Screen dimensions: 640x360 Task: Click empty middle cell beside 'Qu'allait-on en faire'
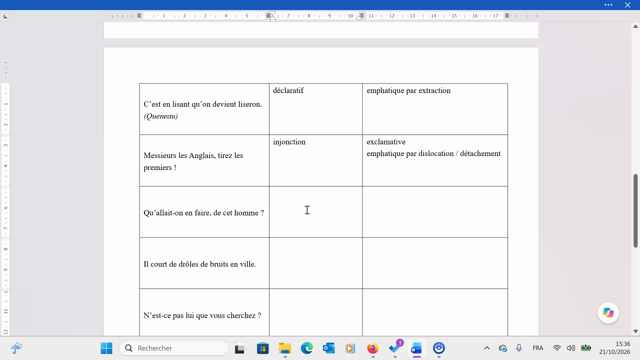click(x=316, y=212)
